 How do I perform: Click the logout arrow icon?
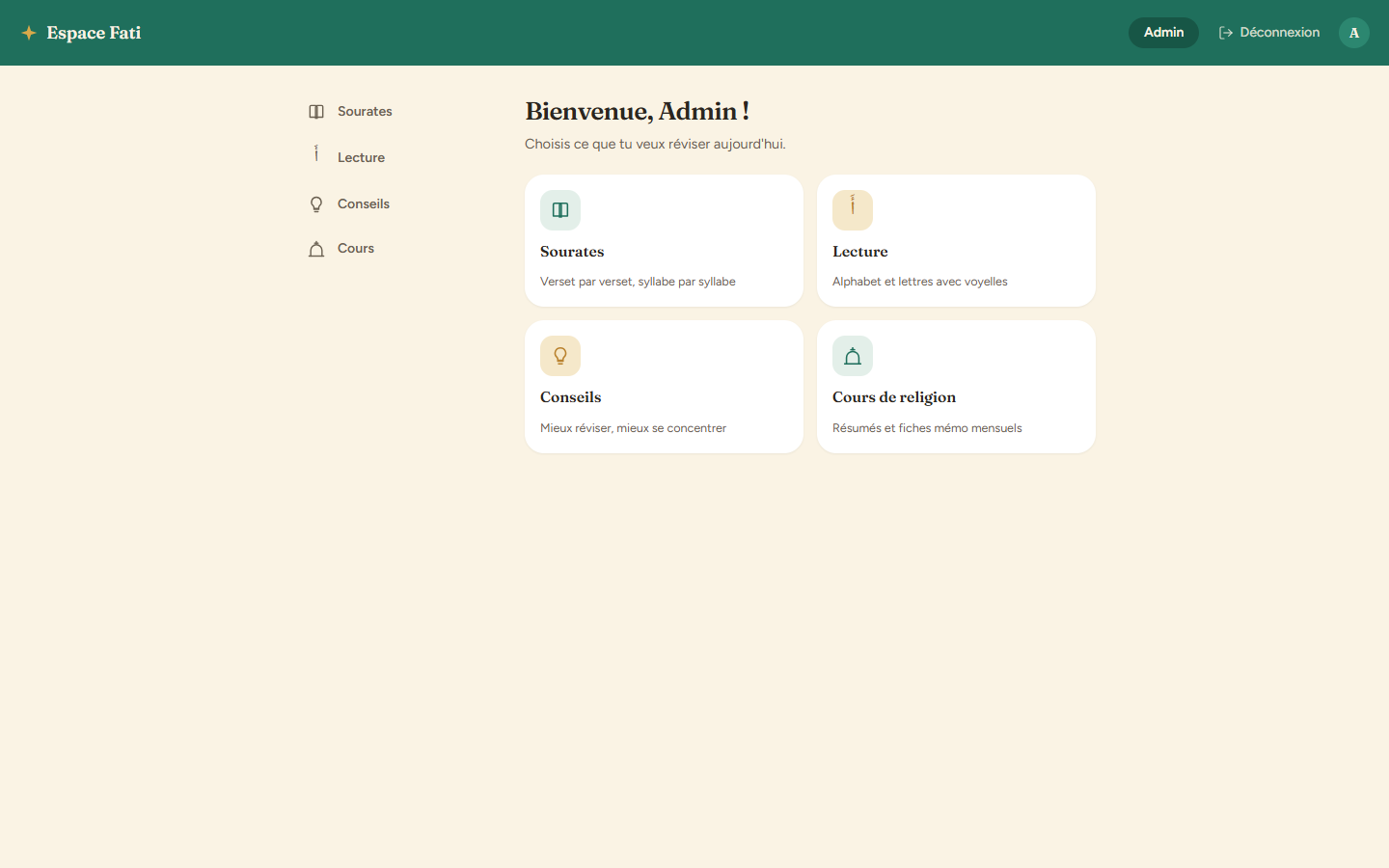tap(1226, 33)
